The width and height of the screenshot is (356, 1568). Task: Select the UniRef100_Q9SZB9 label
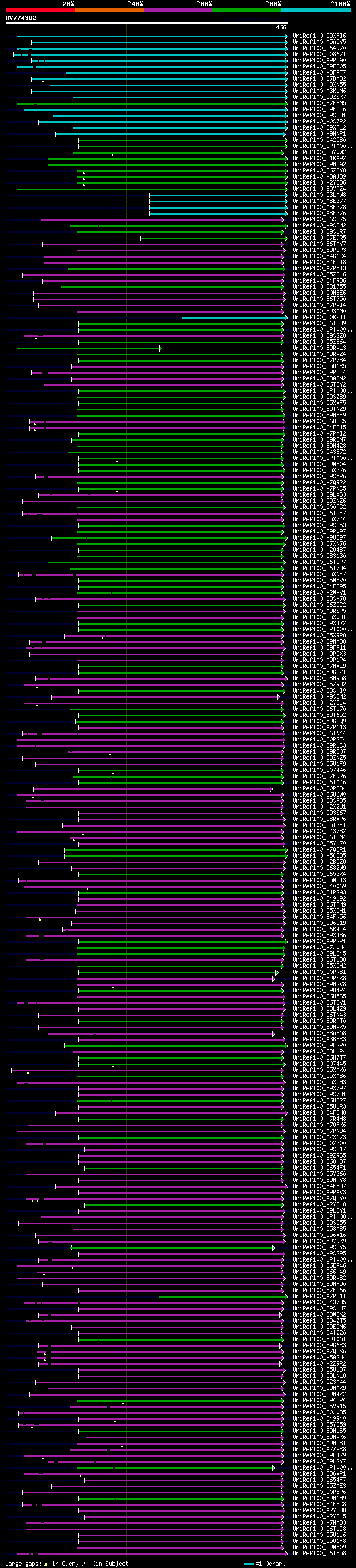point(319,397)
